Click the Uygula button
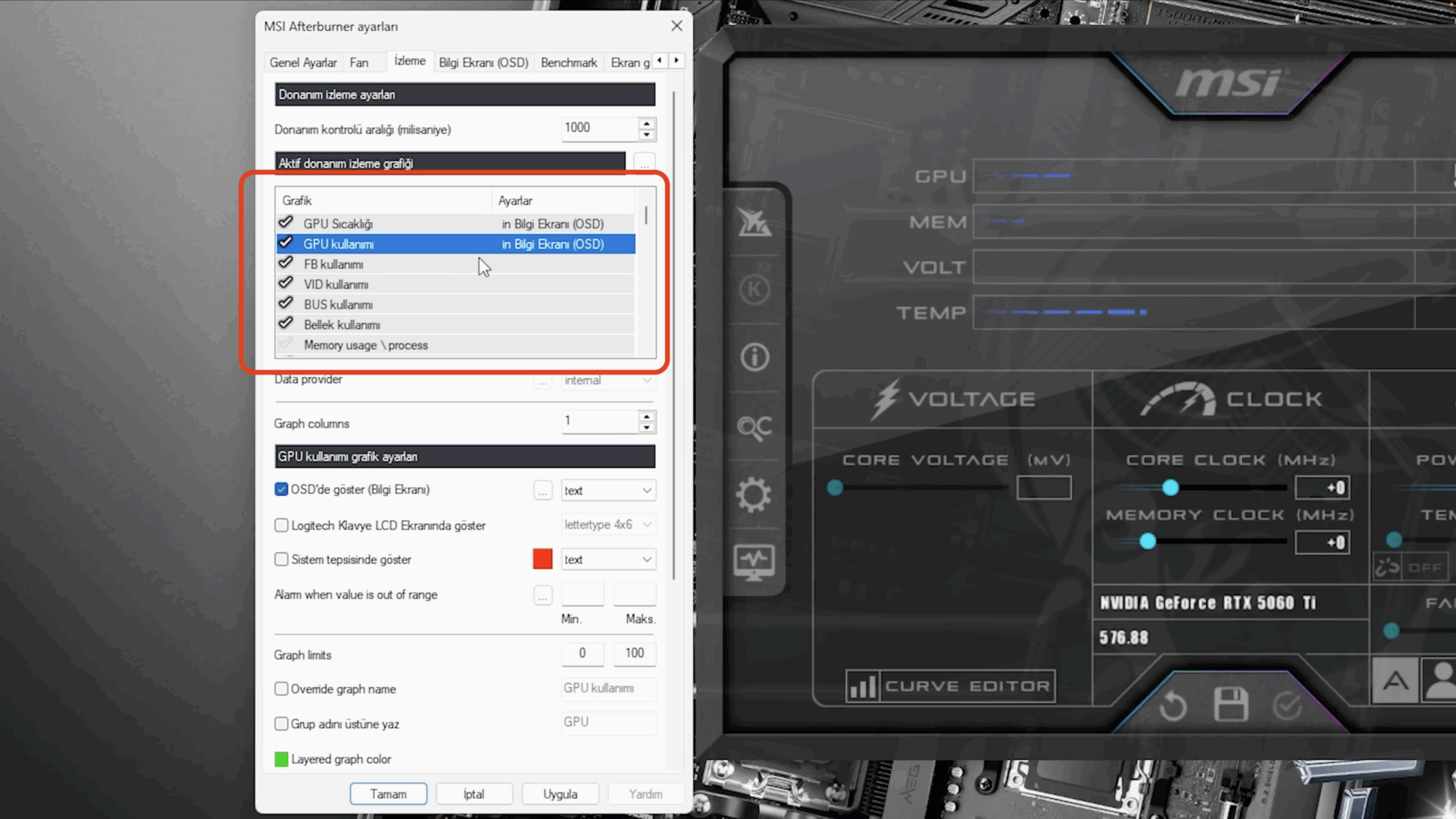The image size is (1456, 819). click(x=560, y=793)
